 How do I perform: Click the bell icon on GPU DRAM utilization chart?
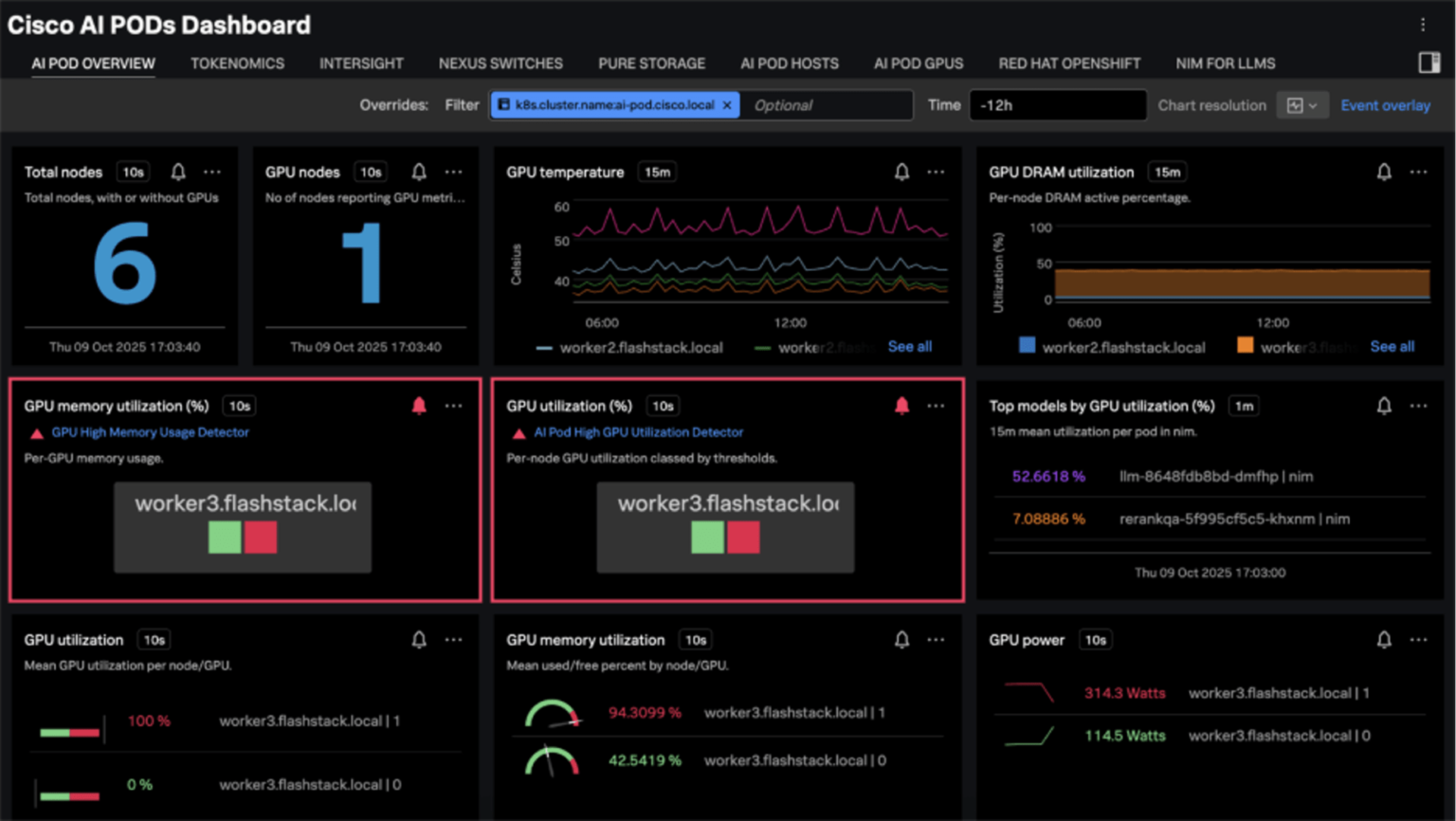pyautogui.click(x=1384, y=172)
